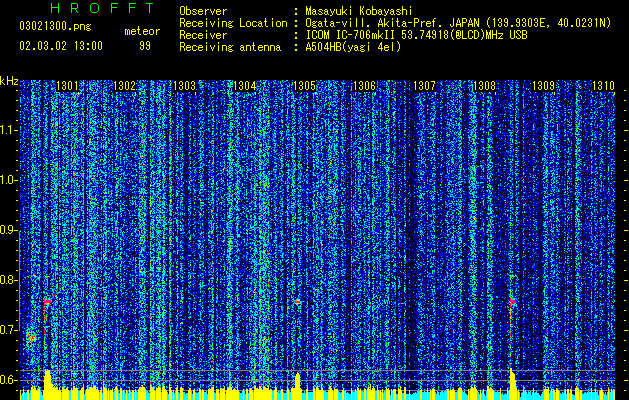Click the HROFFT title text
Screen dimensions: 629x400
click(x=102, y=8)
